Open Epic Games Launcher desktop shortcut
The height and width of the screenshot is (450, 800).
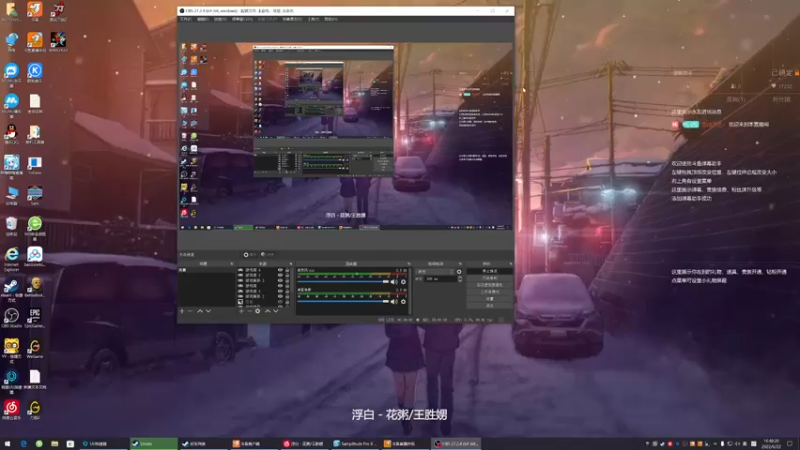35,318
